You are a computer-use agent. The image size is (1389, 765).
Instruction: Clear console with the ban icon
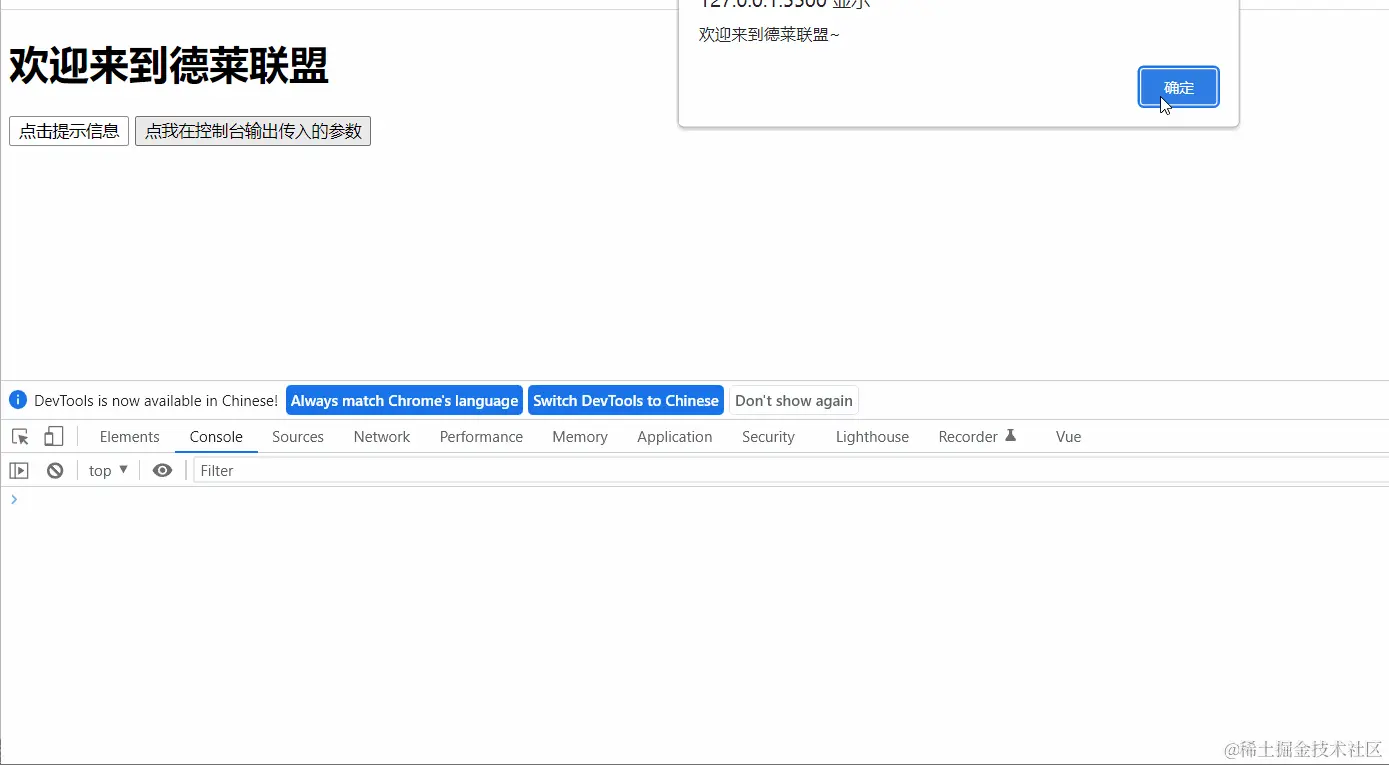point(55,470)
